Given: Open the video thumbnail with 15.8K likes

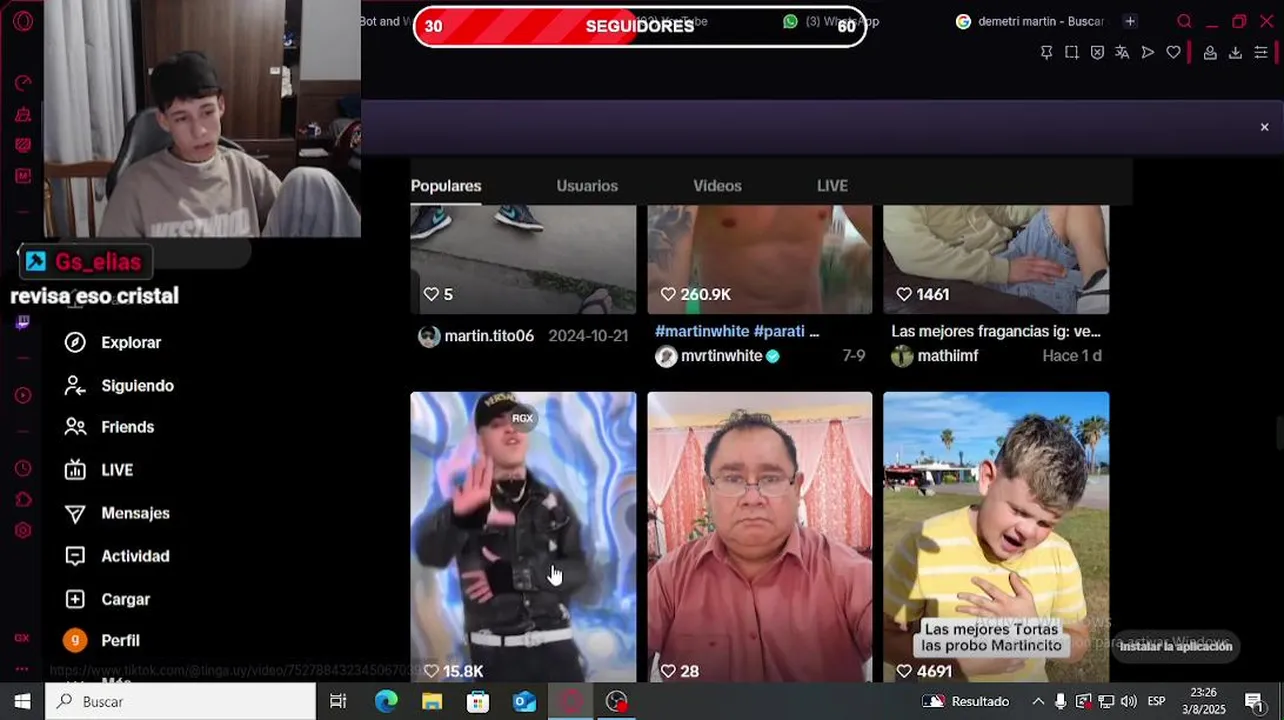Looking at the screenshot, I should [x=523, y=537].
